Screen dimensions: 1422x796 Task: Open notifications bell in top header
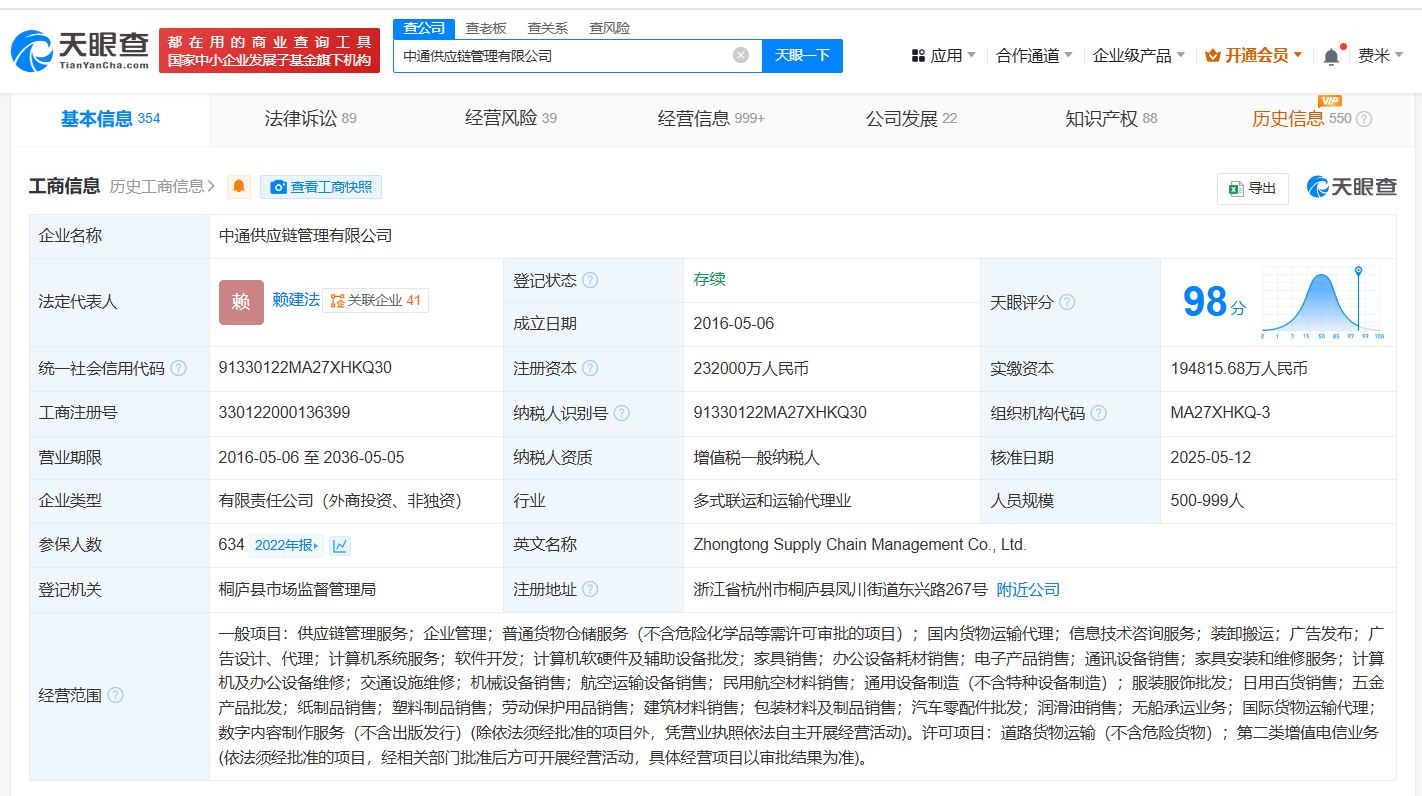click(x=1331, y=56)
